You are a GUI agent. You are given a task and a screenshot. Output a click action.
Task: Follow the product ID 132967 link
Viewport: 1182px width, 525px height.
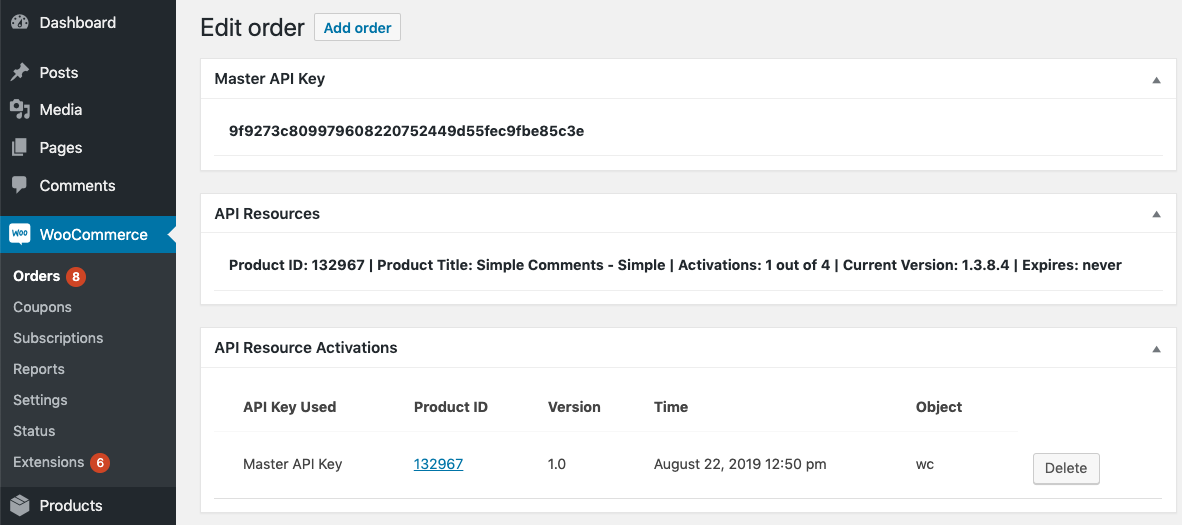[x=438, y=464]
